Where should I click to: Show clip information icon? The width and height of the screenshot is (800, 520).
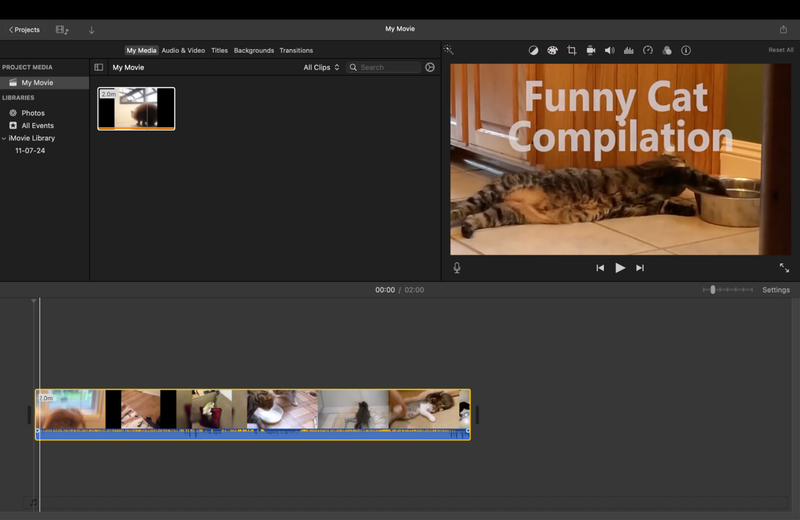tap(686, 51)
